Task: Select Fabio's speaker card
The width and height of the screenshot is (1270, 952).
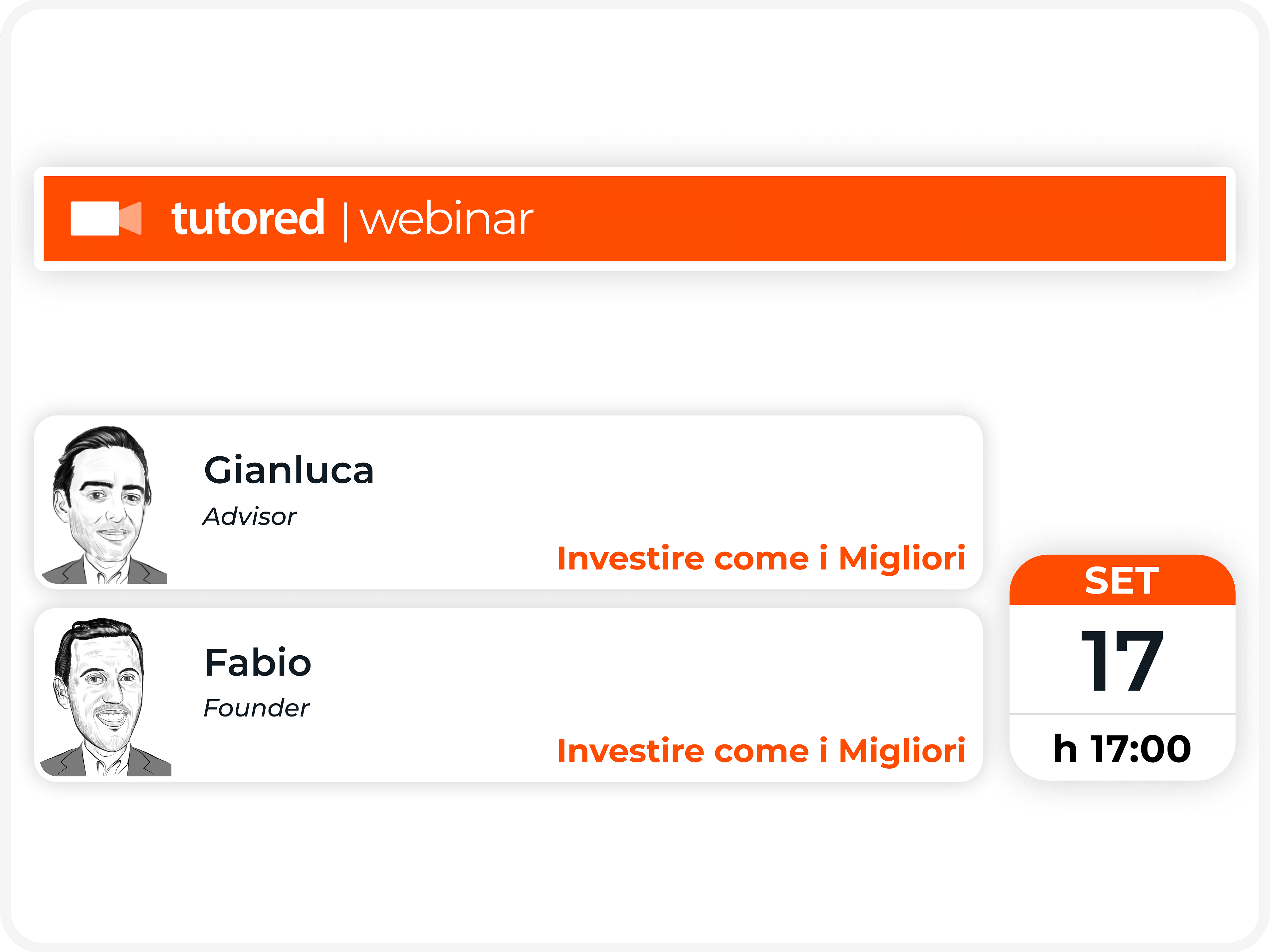Action: tap(508, 695)
